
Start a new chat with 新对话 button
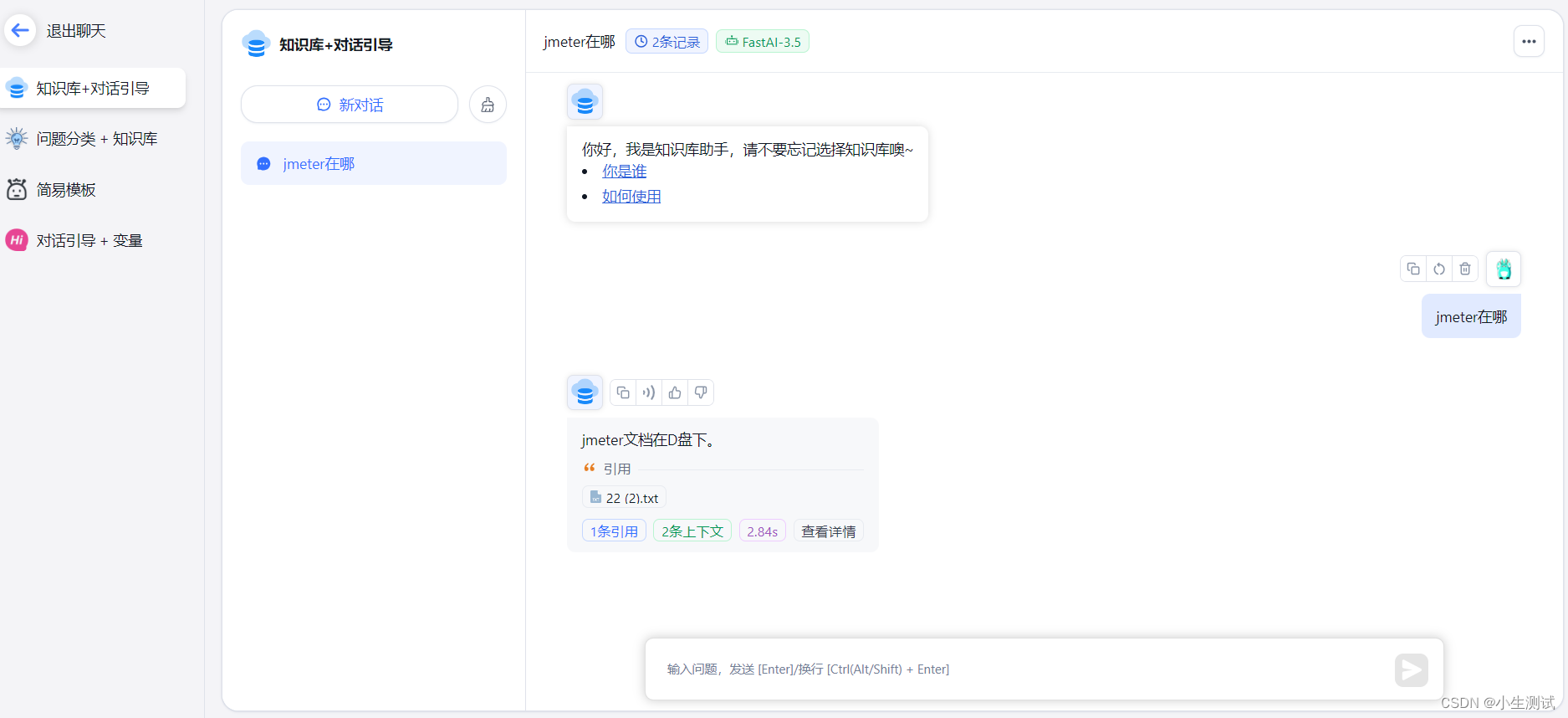(350, 105)
